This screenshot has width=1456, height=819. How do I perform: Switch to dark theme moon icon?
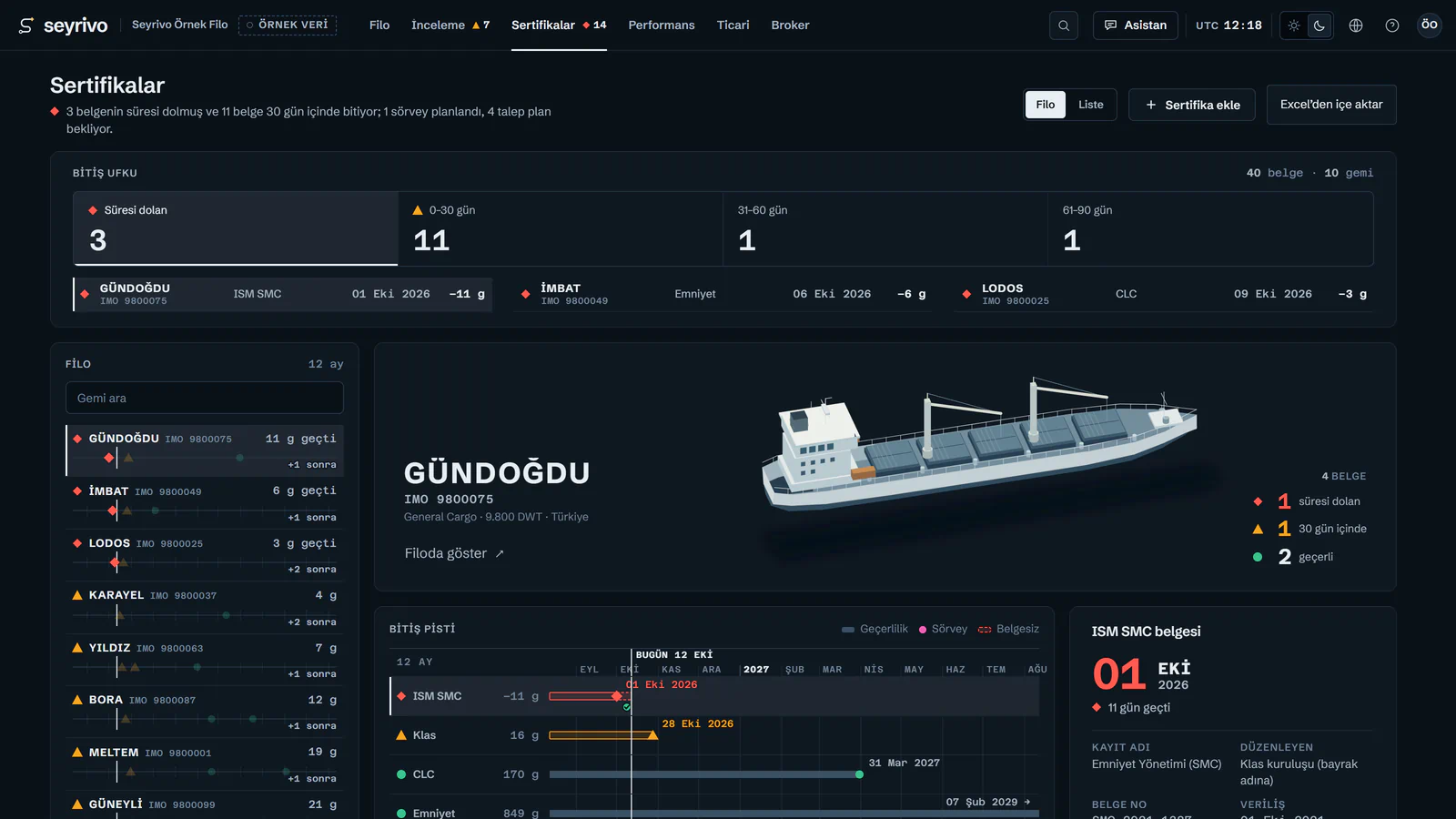click(x=1319, y=25)
